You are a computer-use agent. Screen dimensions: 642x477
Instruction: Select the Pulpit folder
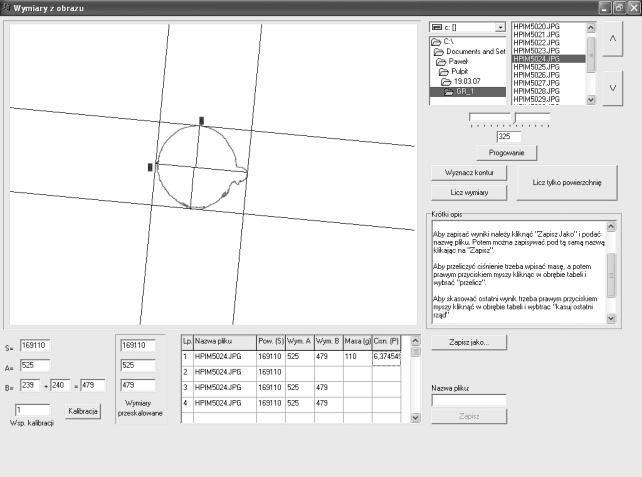pyautogui.click(x=454, y=71)
